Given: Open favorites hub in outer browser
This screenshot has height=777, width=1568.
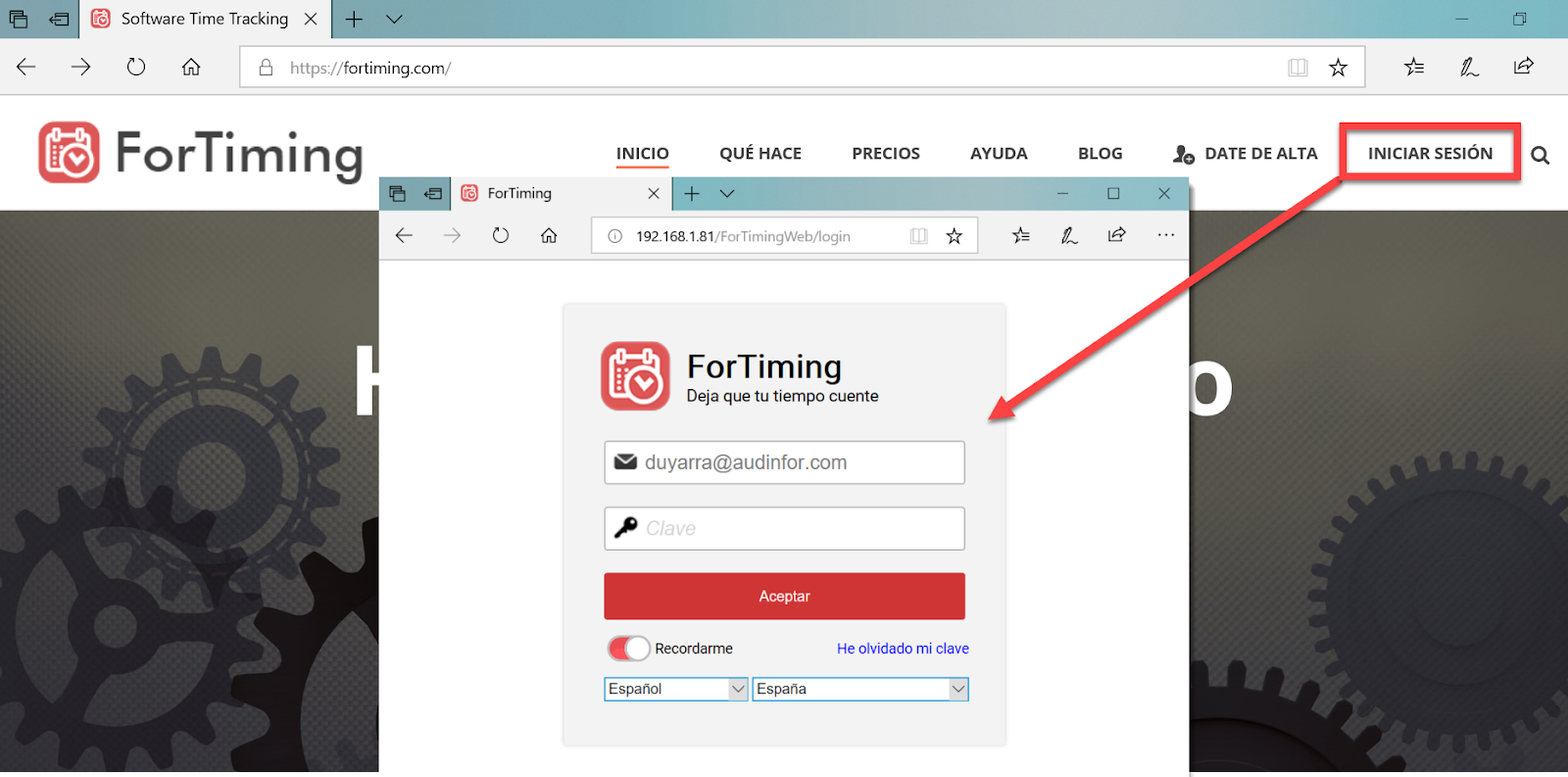Looking at the screenshot, I should (x=1414, y=67).
